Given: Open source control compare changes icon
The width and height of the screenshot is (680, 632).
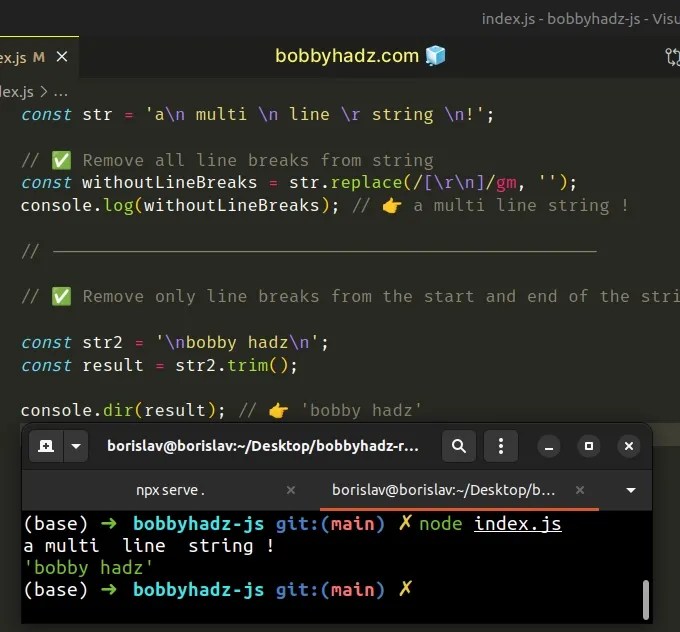Looking at the screenshot, I should [x=672, y=57].
